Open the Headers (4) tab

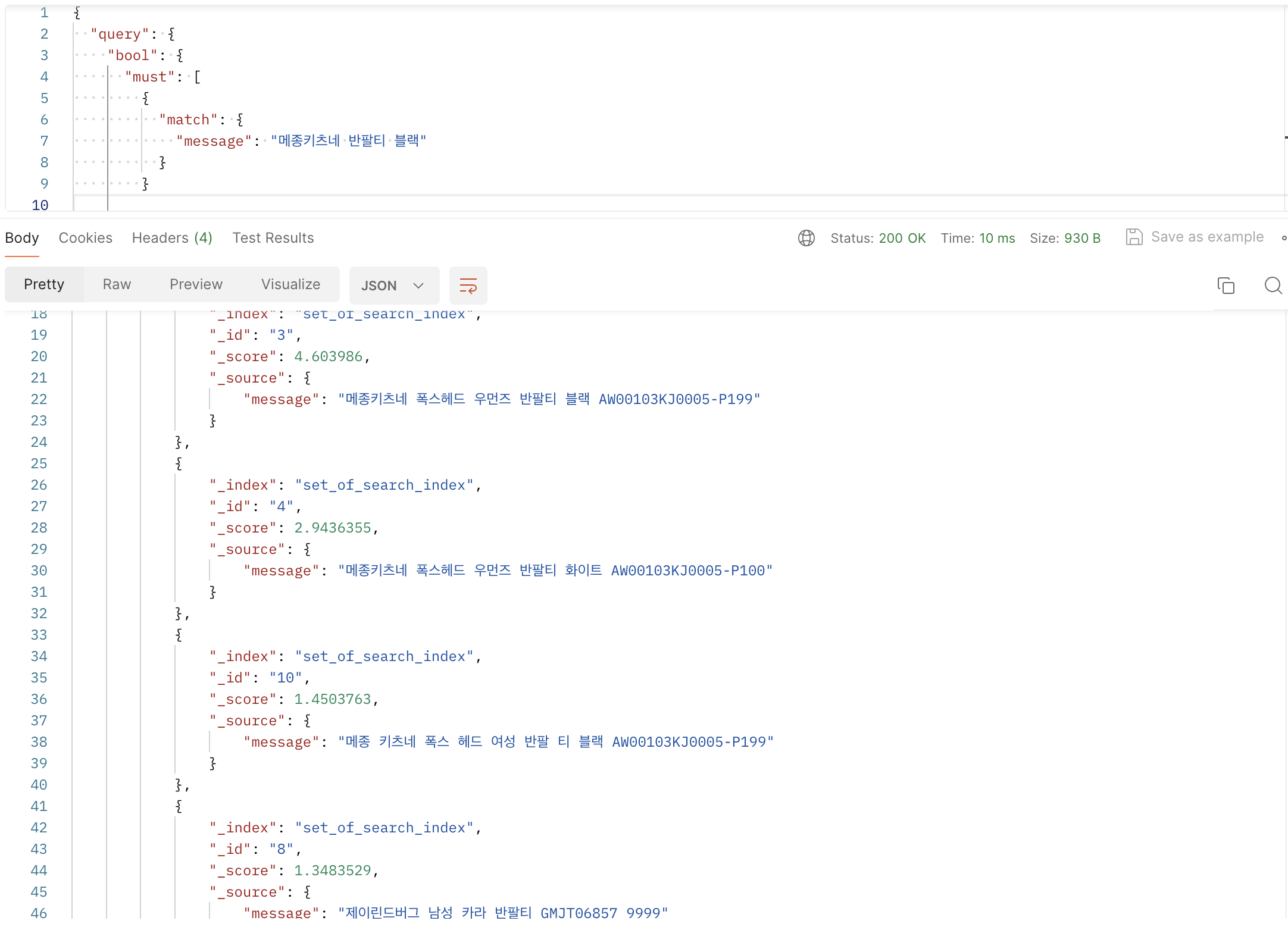click(x=171, y=238)
